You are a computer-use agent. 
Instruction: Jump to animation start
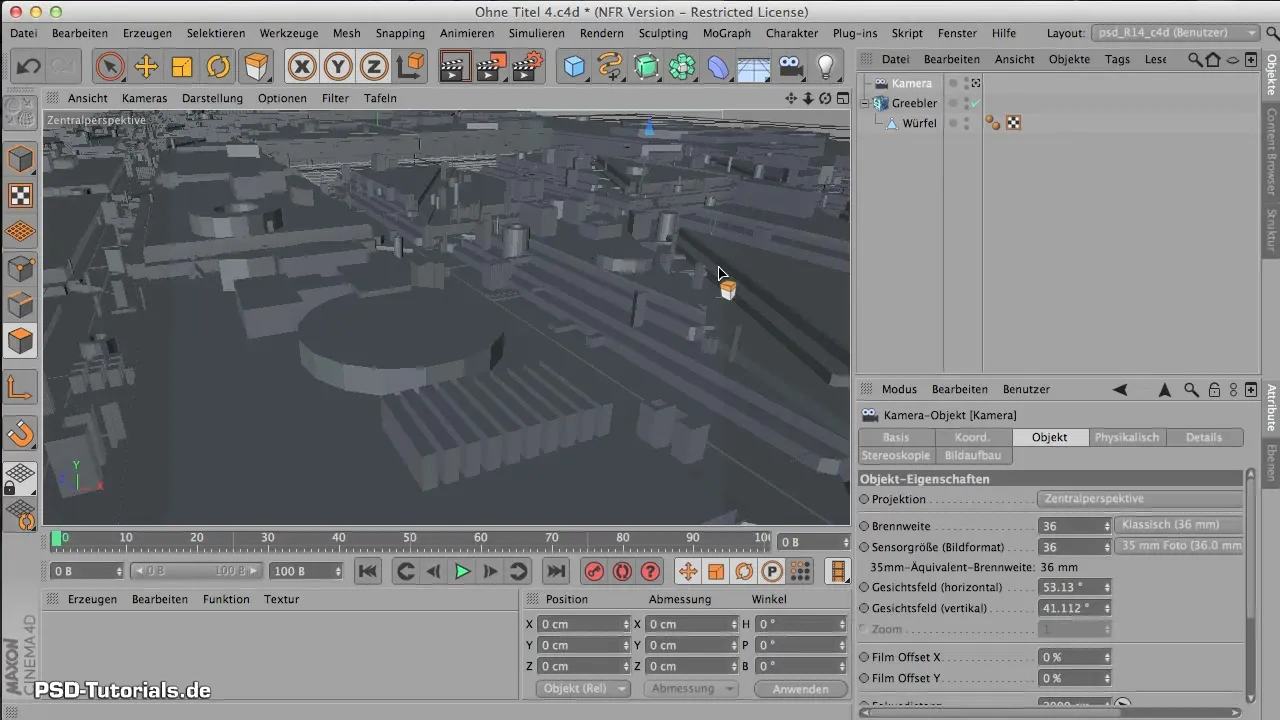(368, 572)
